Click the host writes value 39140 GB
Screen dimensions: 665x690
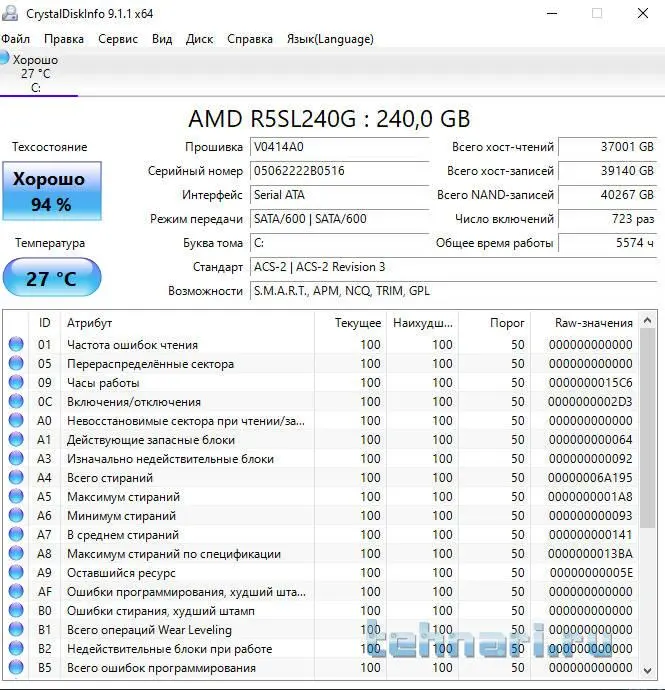[x=608, y=171]
